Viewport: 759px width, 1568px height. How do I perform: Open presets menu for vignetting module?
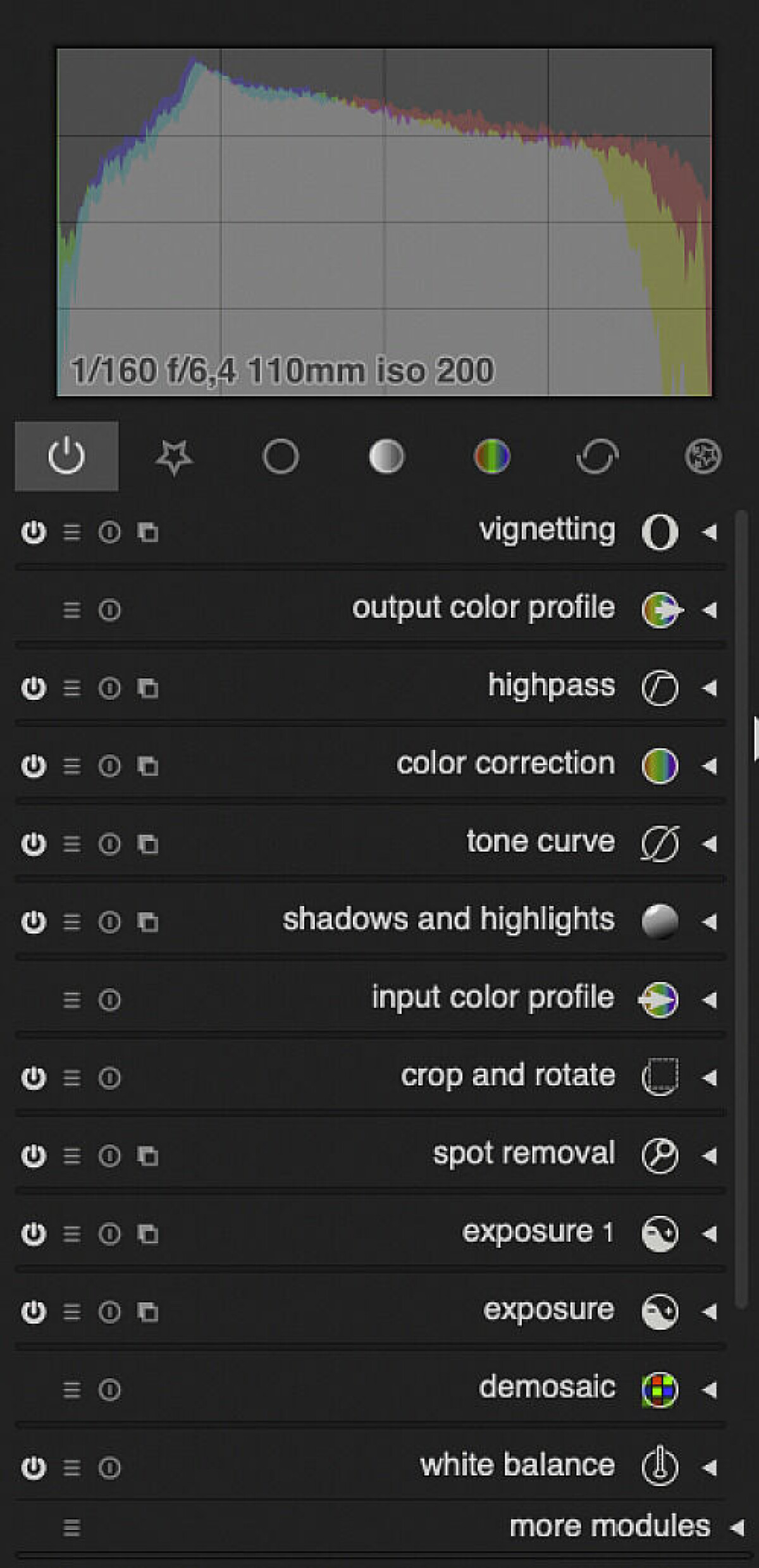(x=71, y=532)
